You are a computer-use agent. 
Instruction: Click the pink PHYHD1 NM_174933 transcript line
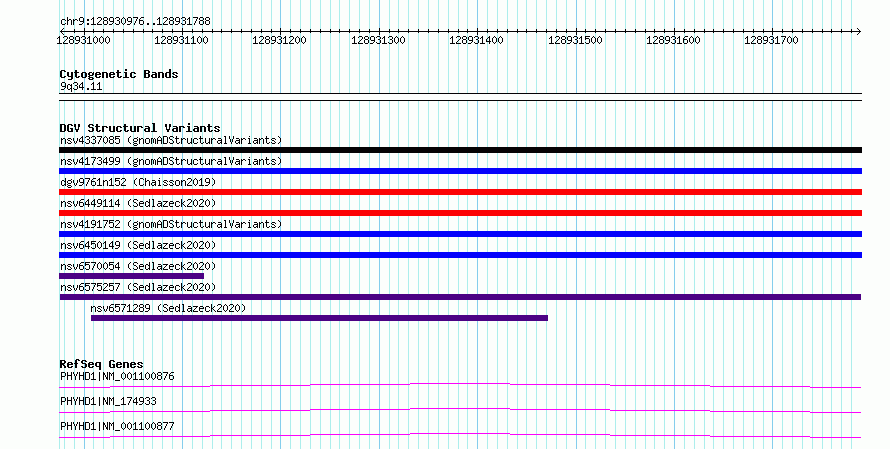click(460, 410)
